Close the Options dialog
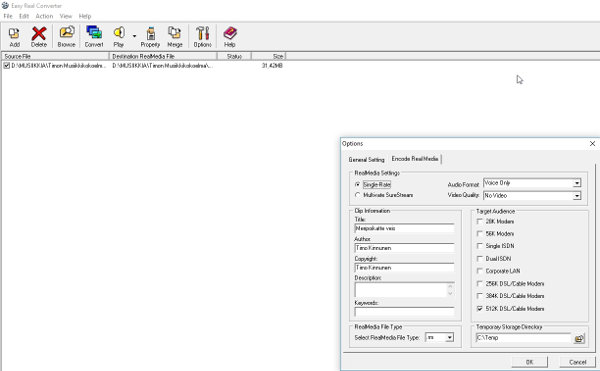 (592, 143)
